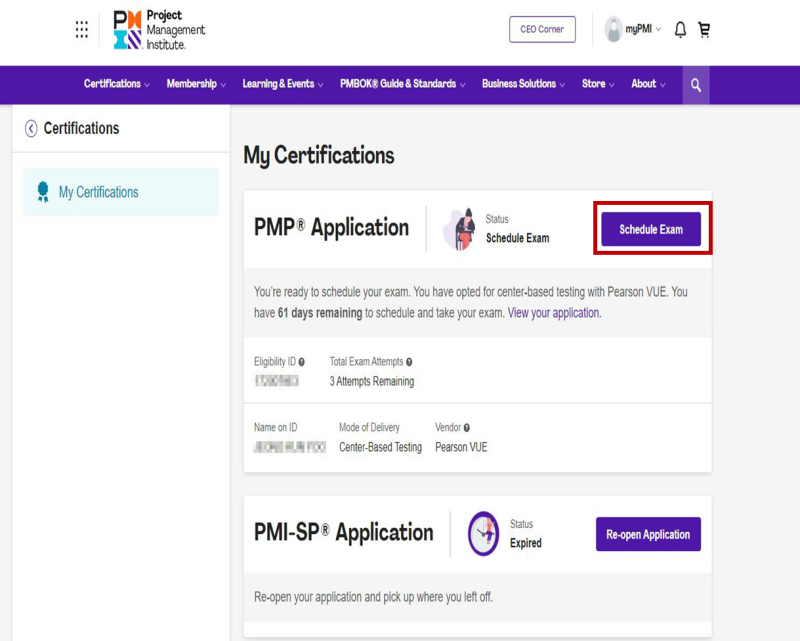The width and height of the screenshot is (800, 641).
Task: Click the Eligibility ID help icon
Action: tap(301, 361)
